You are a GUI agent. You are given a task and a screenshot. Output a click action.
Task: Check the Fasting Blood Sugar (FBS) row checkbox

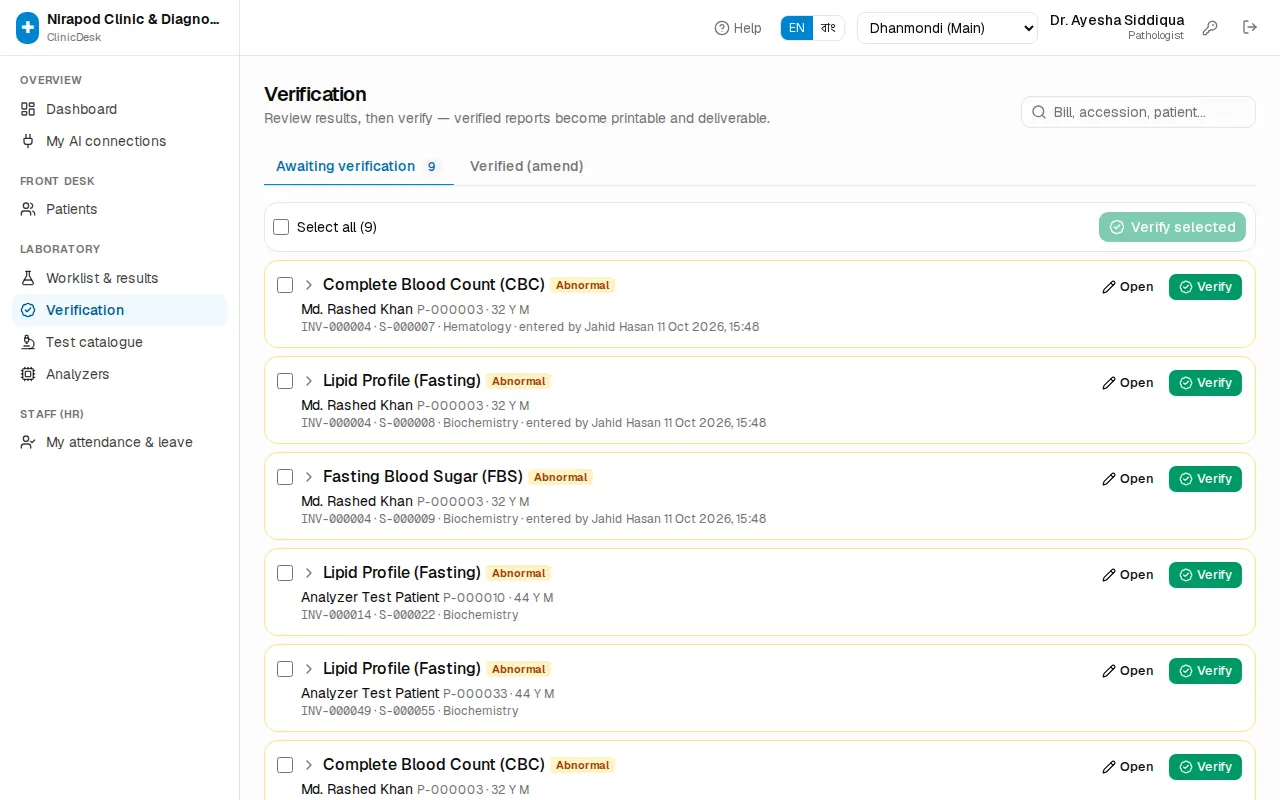tap(285, 477)
